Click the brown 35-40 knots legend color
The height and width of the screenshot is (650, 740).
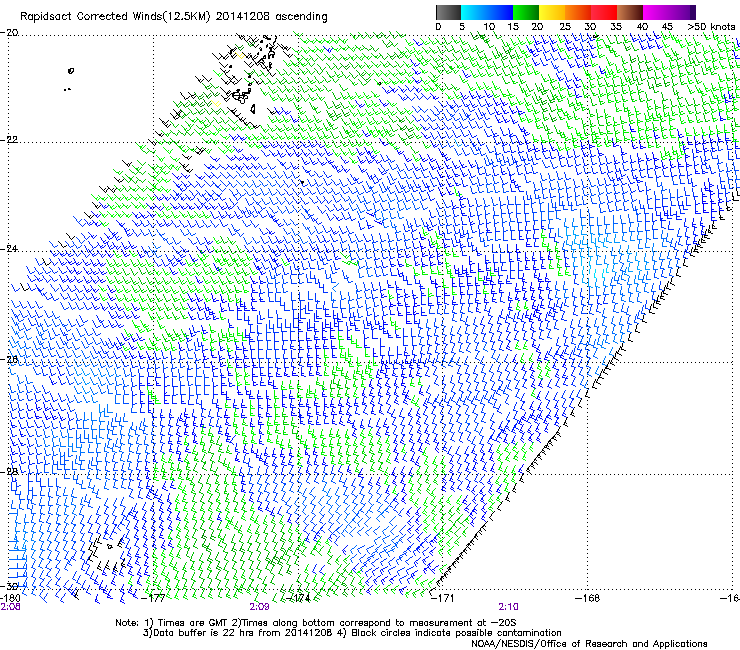(x=630, y=12)
